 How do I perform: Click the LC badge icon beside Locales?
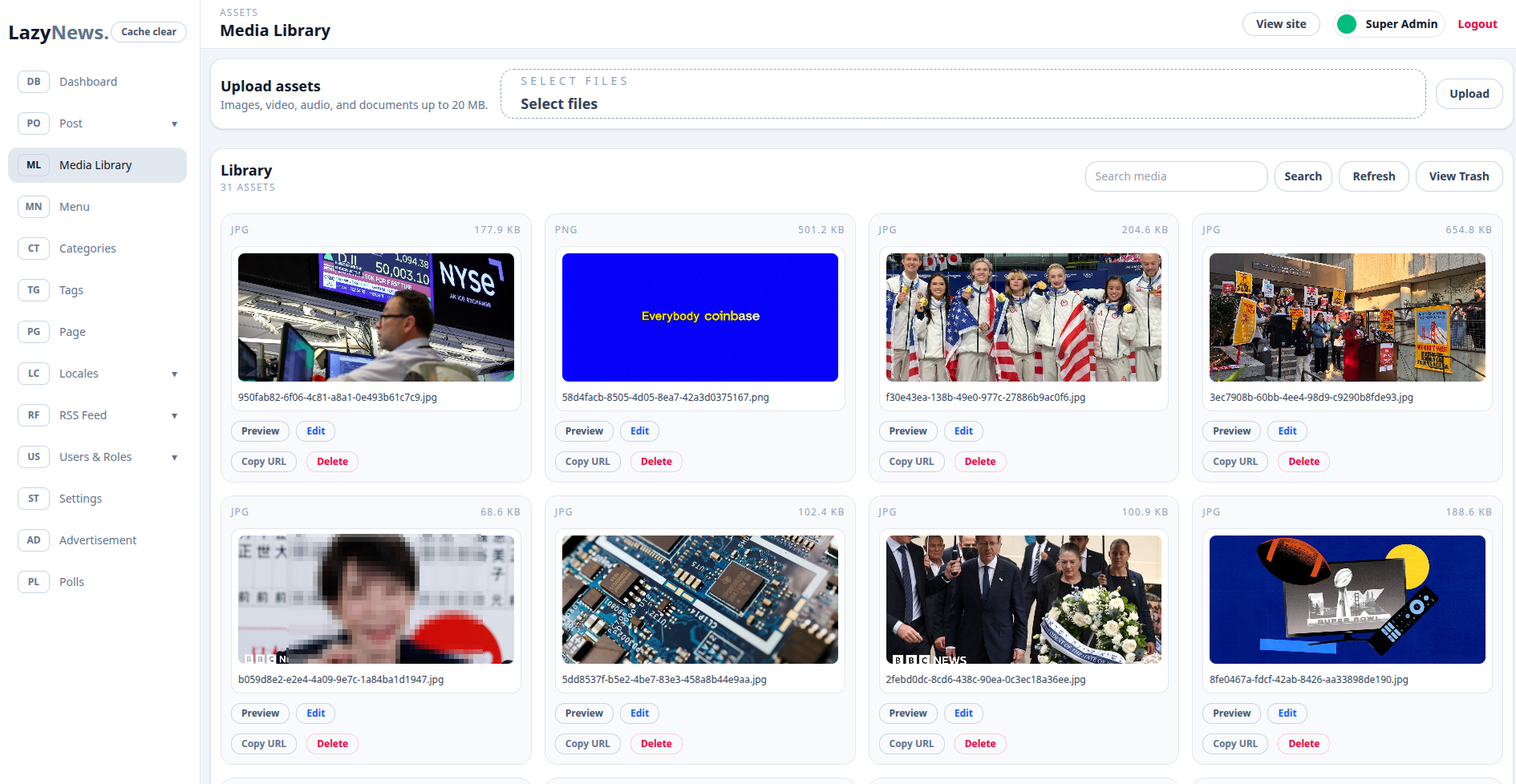(x=34, y=374)
